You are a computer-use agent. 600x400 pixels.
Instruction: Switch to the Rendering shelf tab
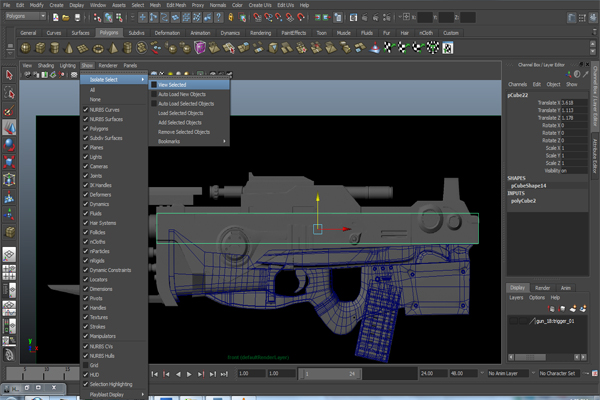[x=260, y=33]
